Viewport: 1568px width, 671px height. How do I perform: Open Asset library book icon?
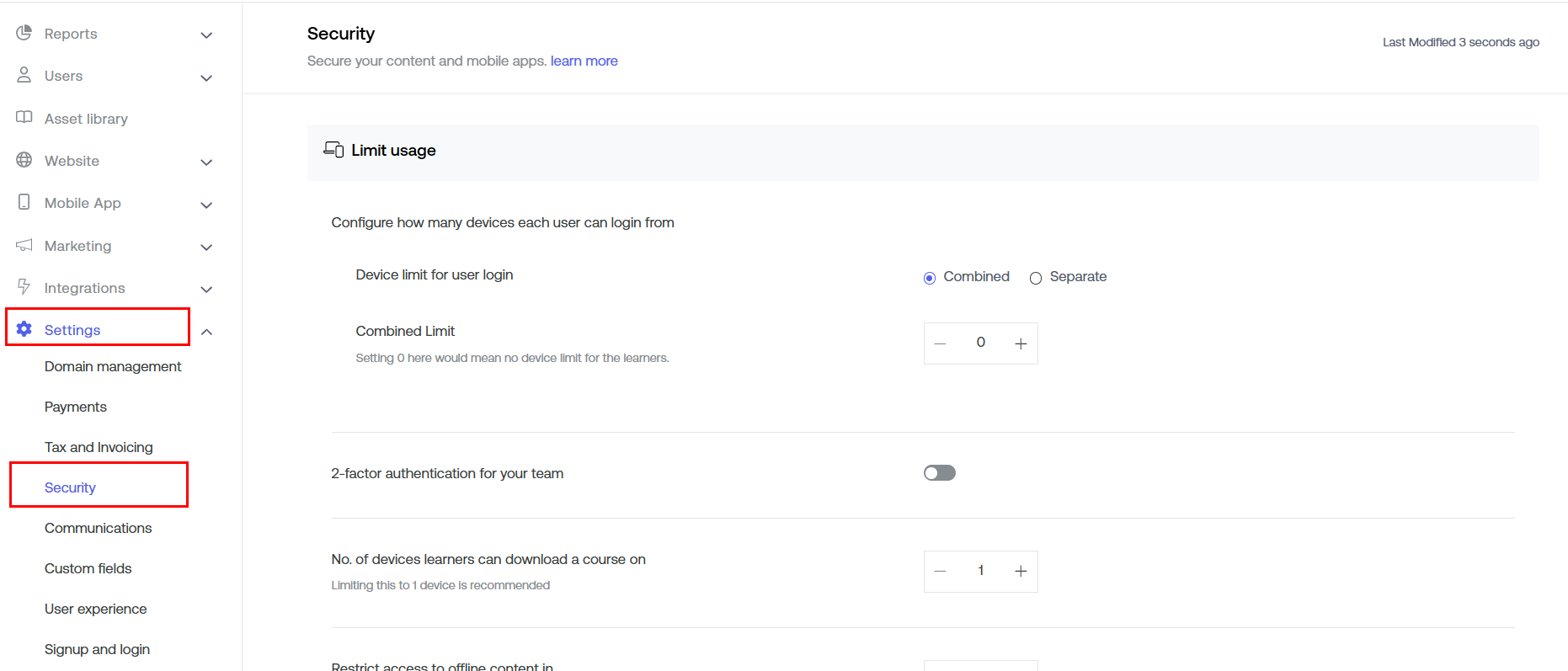[24, 118]
